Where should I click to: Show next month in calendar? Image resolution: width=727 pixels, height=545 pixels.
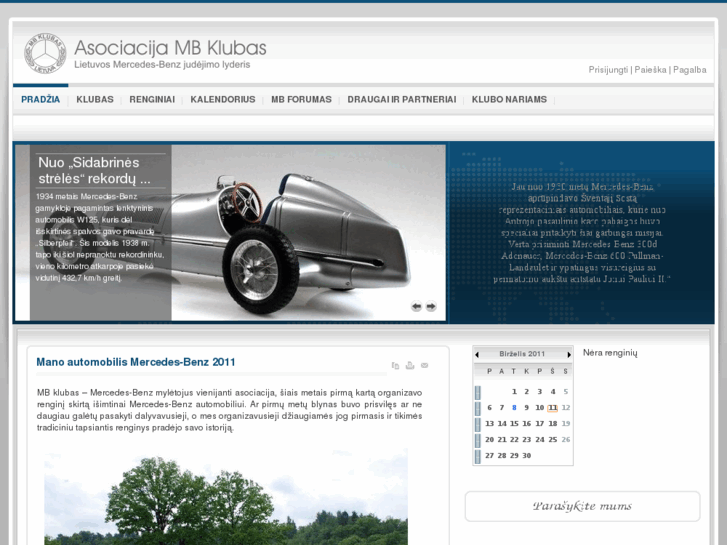coord(569,354)
